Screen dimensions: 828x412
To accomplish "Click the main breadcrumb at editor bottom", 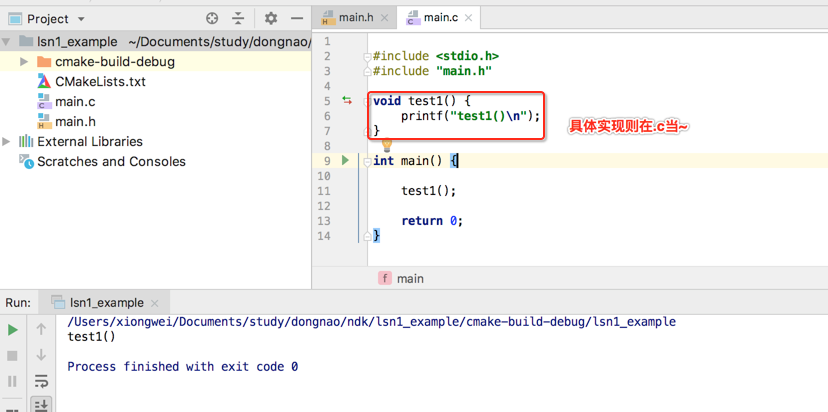I will point(410,278).
